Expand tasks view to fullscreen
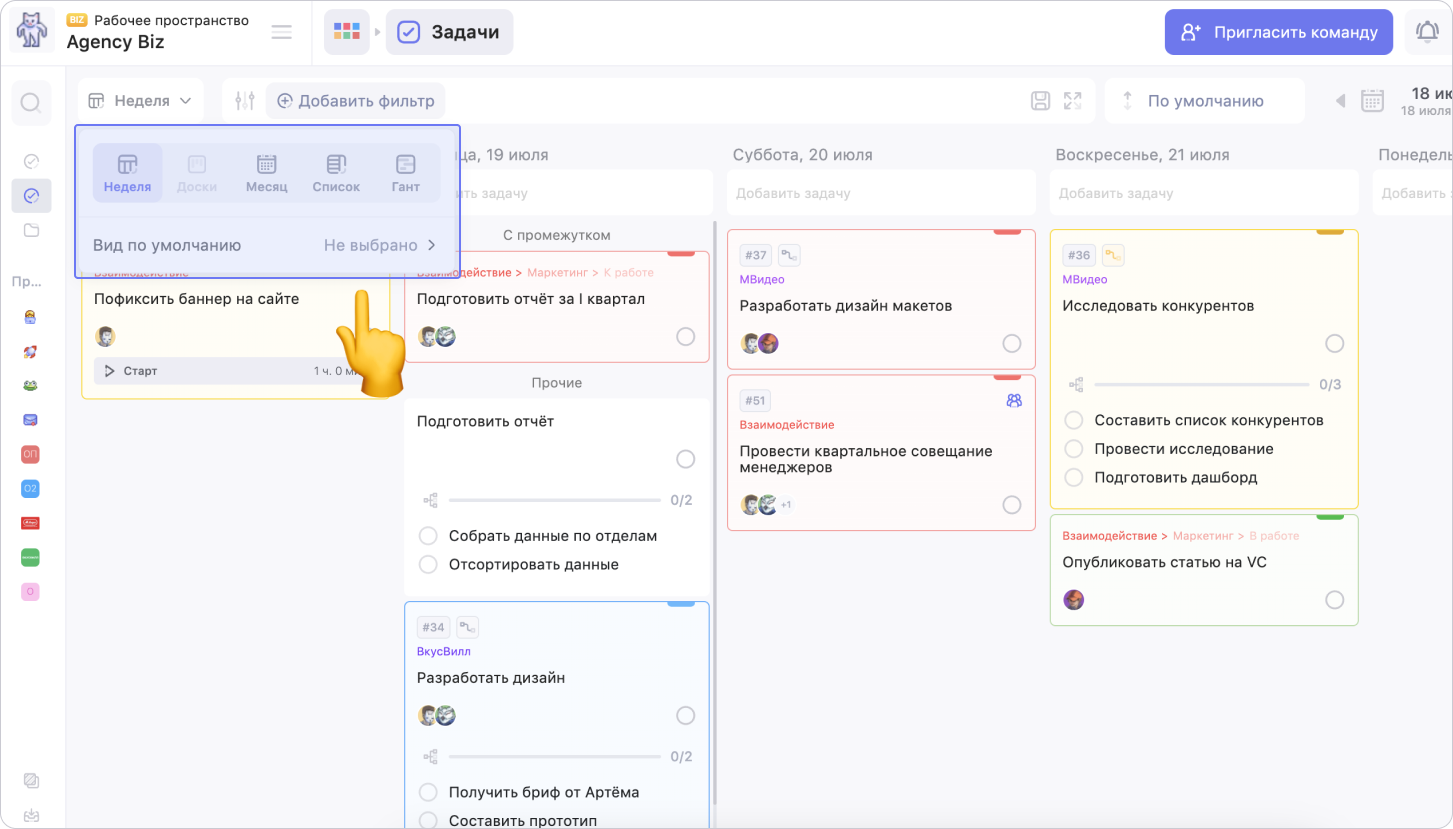Viewport: 1453px width, 829px height. pos(1073,101)
